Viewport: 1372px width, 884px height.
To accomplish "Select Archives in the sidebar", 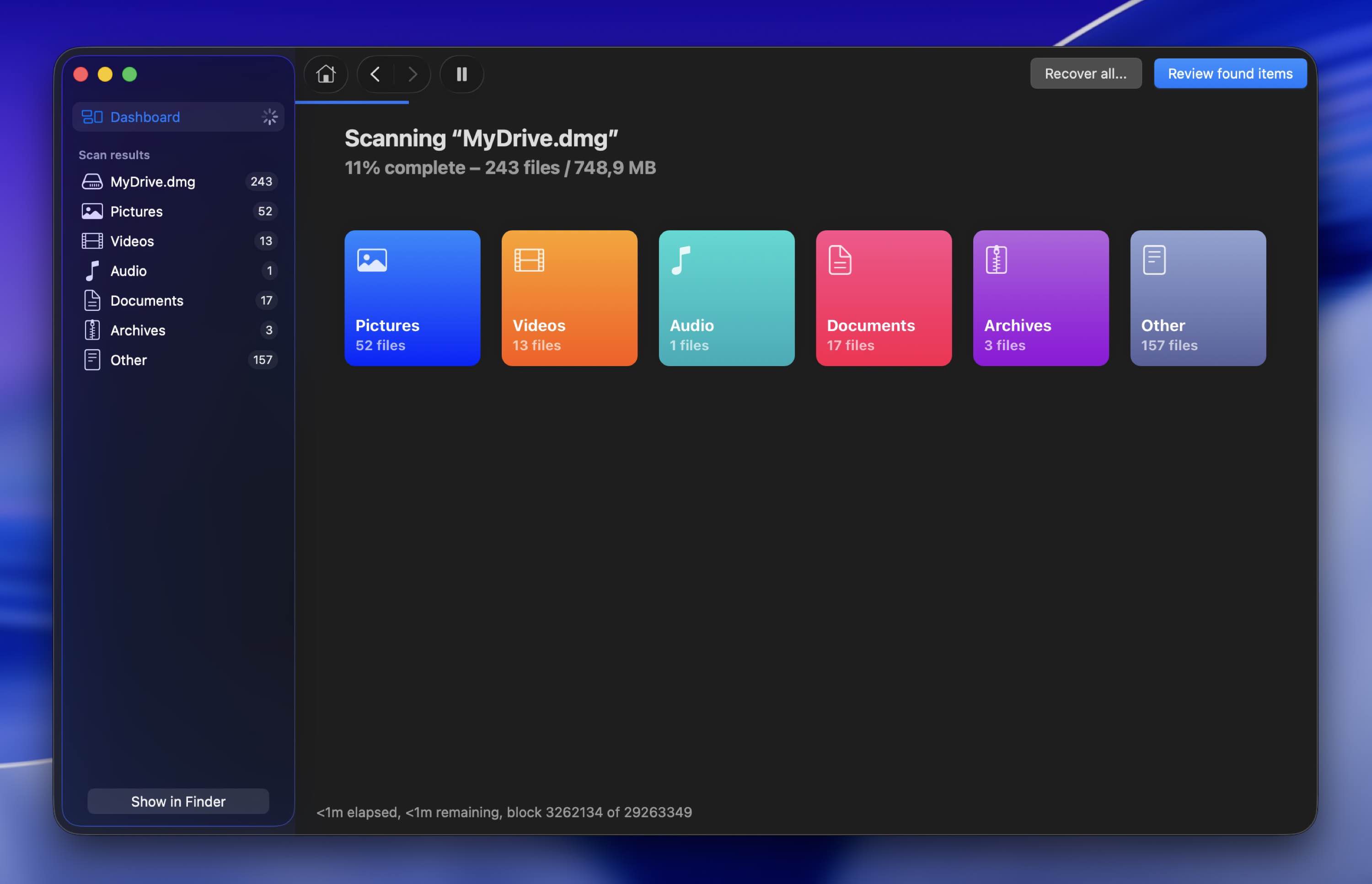I will pos(178,330).
